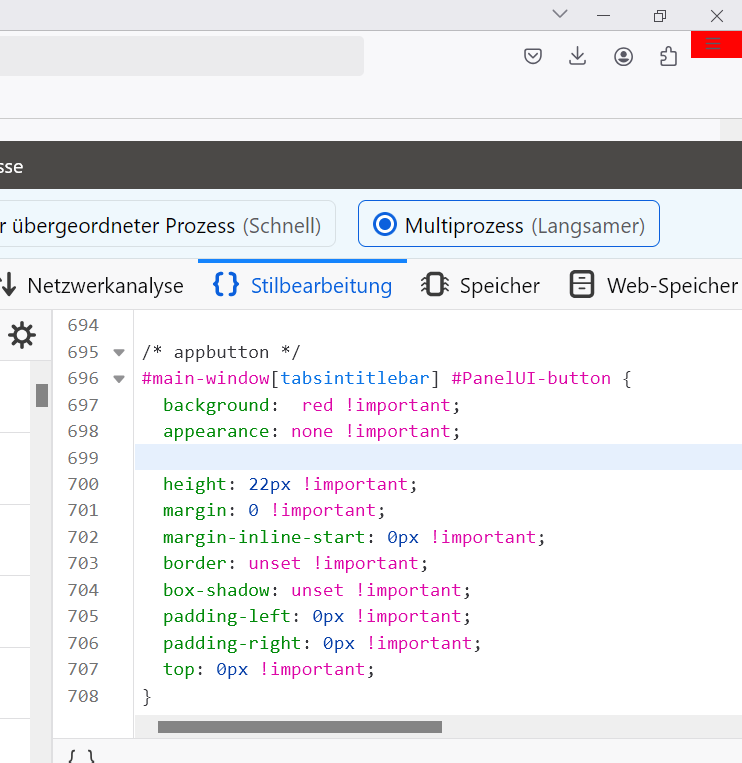Open the Web-Speicher tab
This screenshot has width=742, height=763.
[x=653, y=286]
